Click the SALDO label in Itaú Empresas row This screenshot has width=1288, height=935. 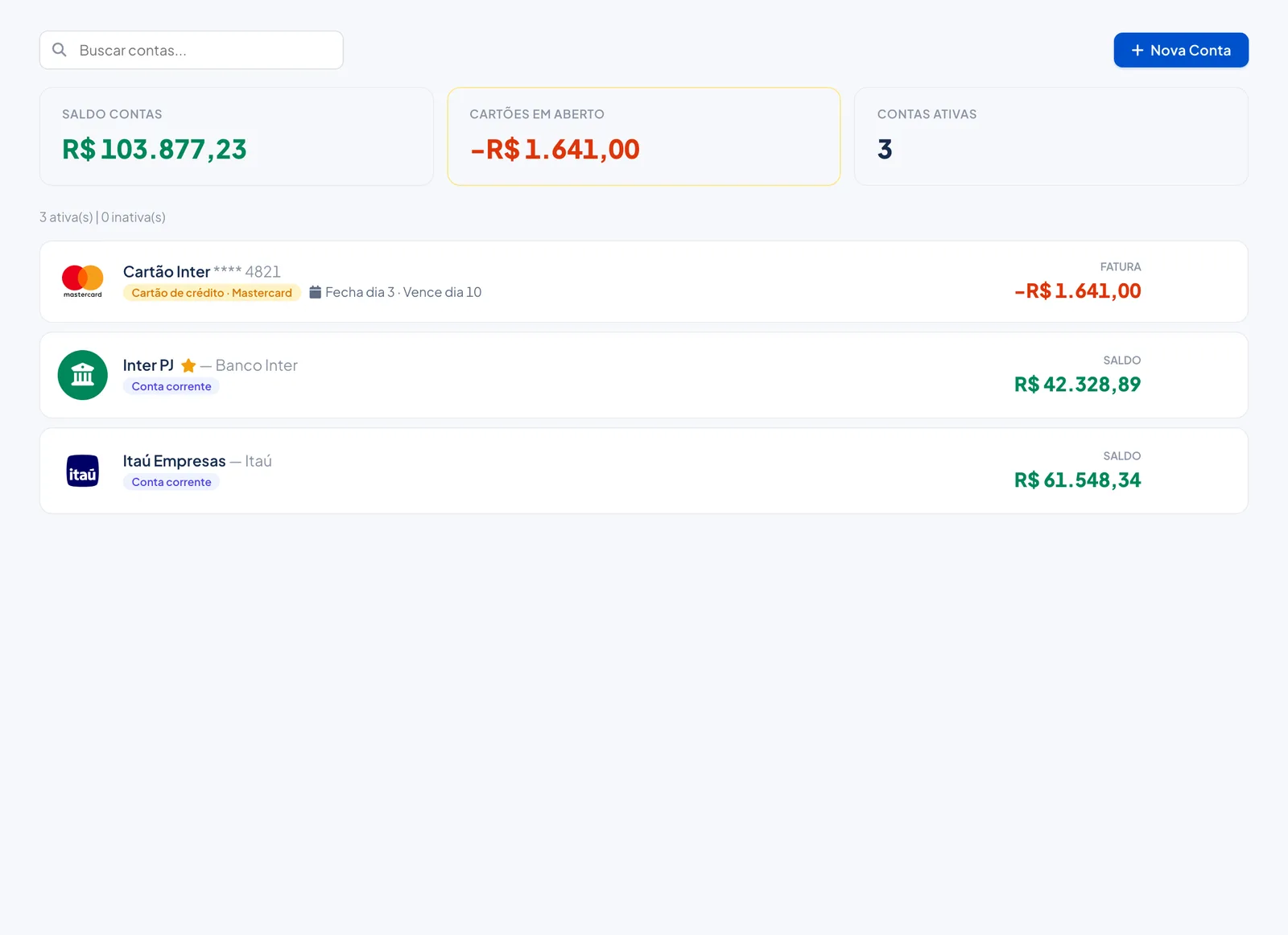coord(1122,456)
